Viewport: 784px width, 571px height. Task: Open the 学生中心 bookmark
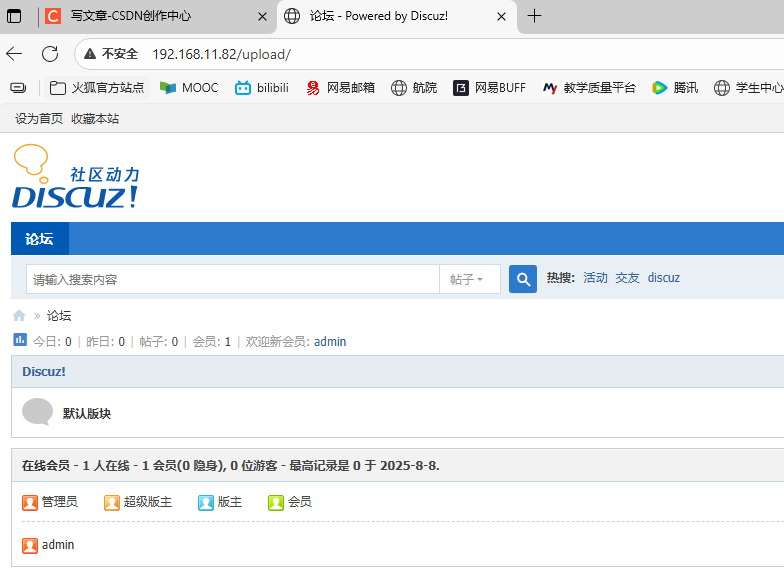pyautogui.click(x=748, y=88)
